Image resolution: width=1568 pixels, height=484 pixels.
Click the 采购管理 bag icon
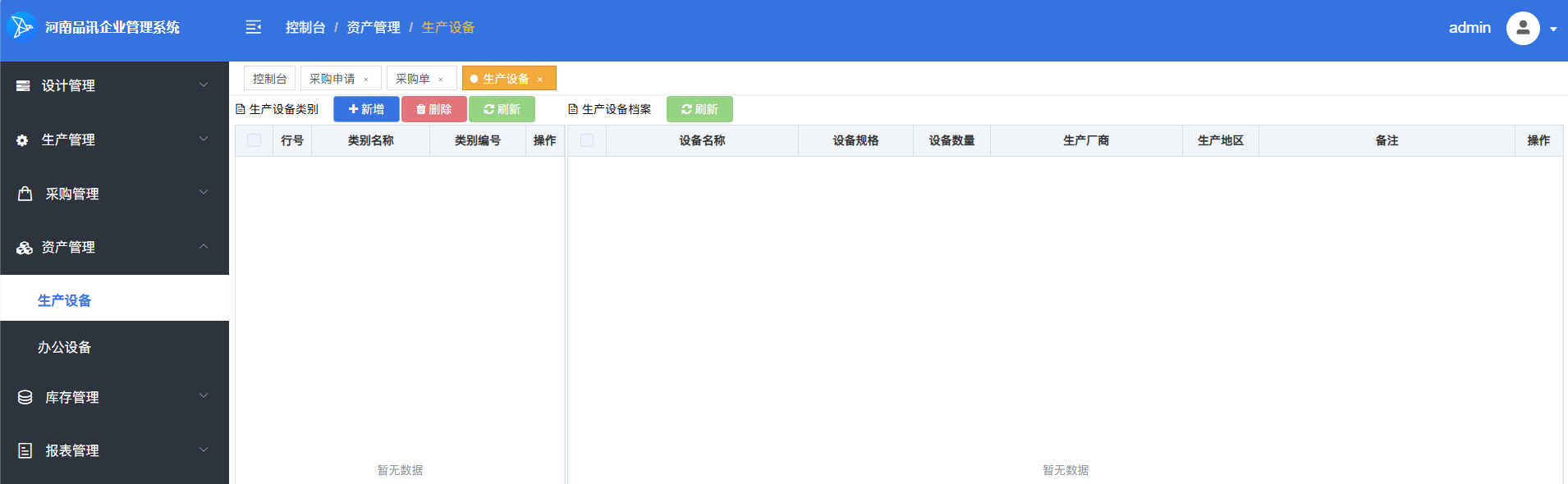point(25,194)
